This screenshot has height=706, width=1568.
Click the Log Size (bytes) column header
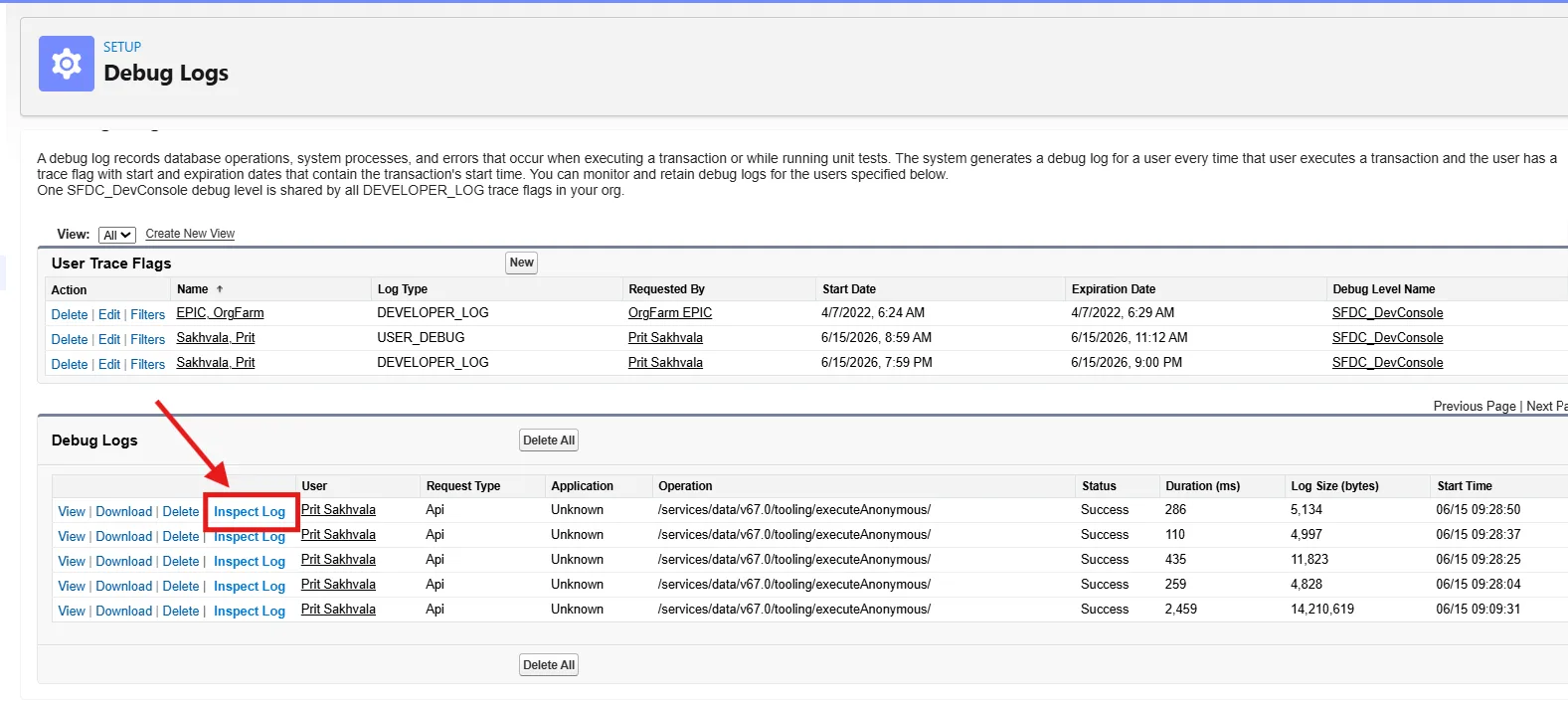[x=1334, y=486]
